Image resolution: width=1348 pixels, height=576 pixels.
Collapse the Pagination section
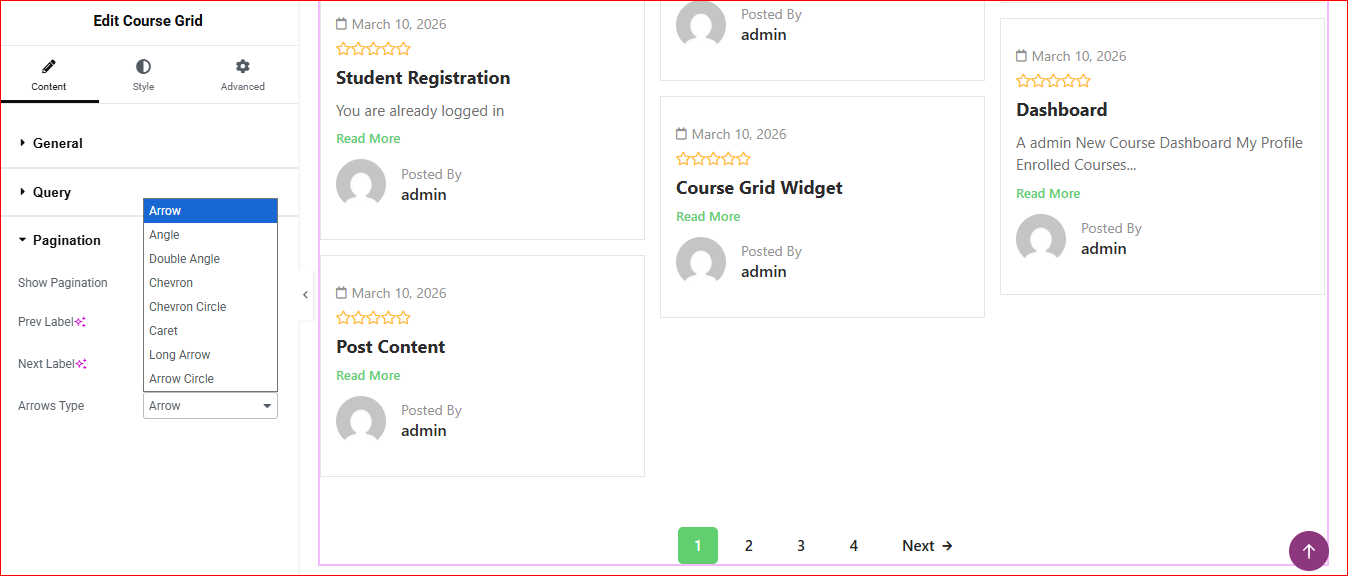point(66,240)
